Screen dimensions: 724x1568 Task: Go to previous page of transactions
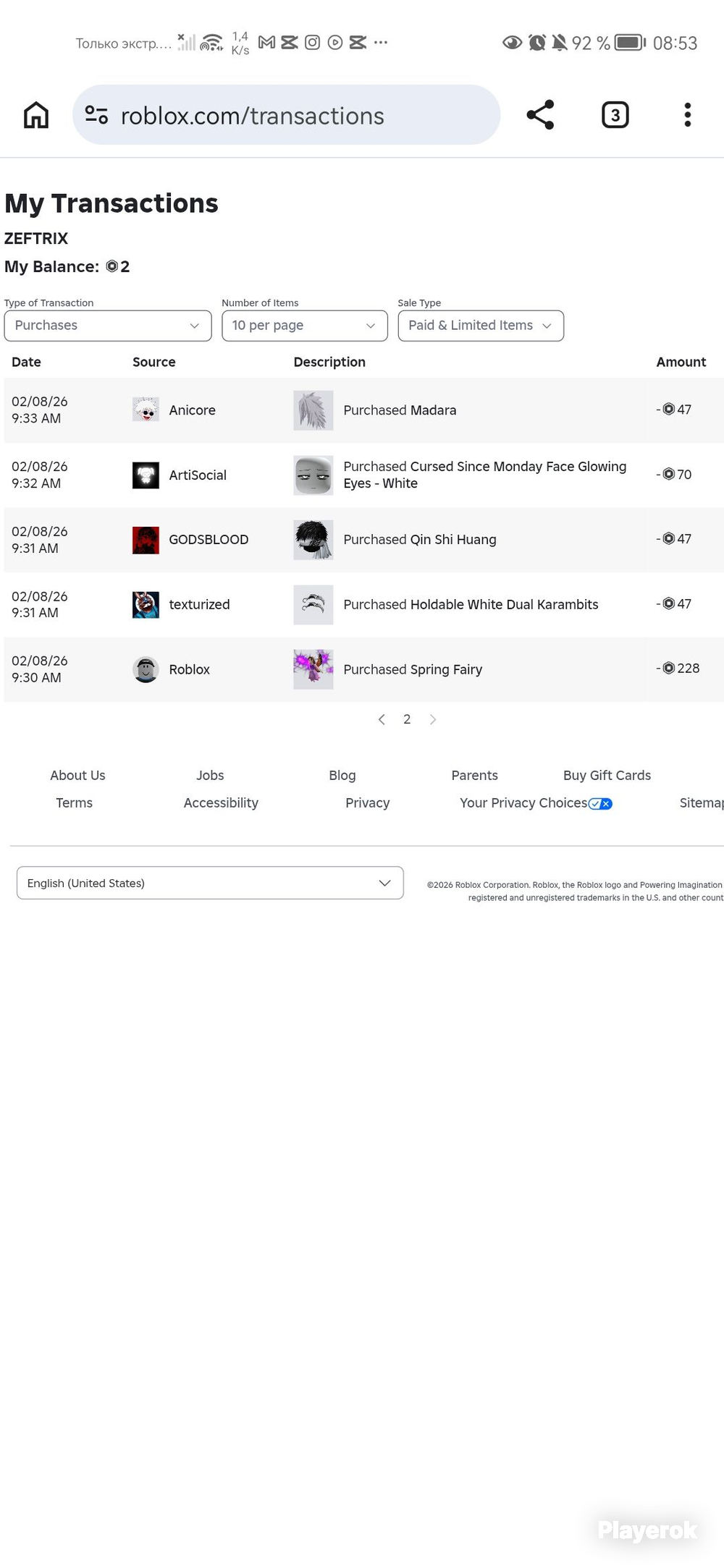(x=382, y=719)
